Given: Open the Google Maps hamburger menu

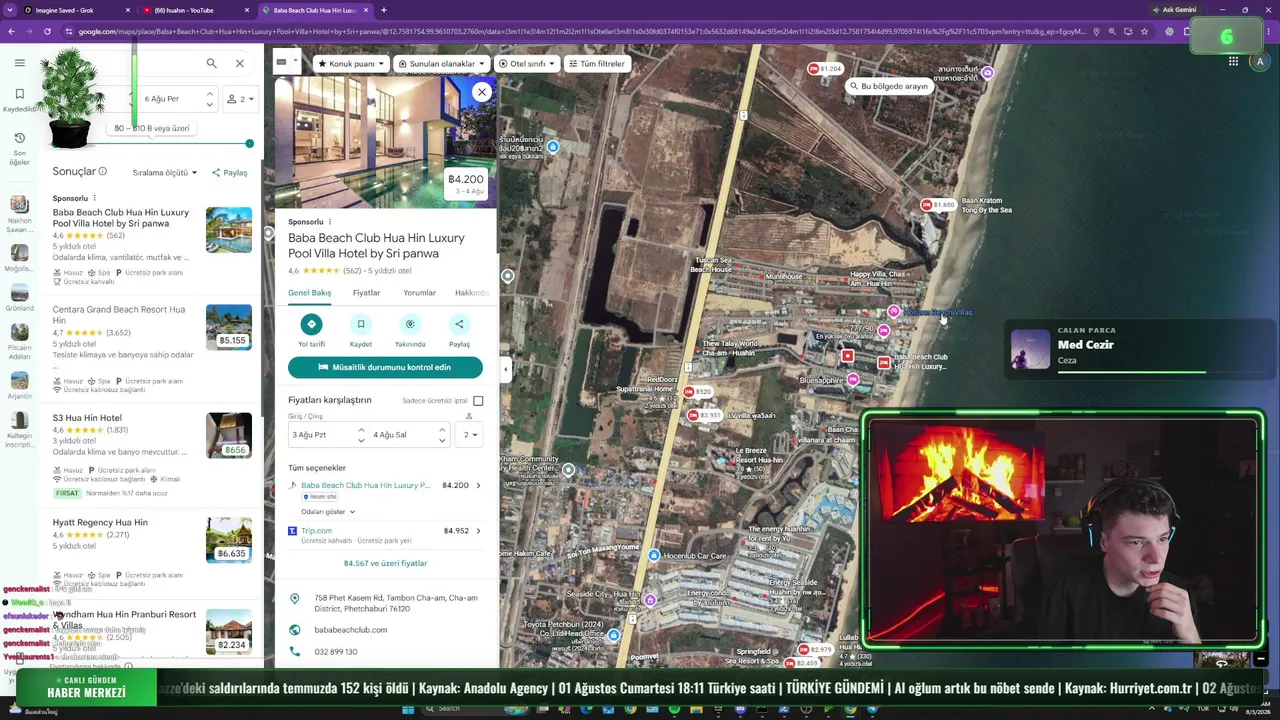Looking at the screenshot, I should point(19,63).
